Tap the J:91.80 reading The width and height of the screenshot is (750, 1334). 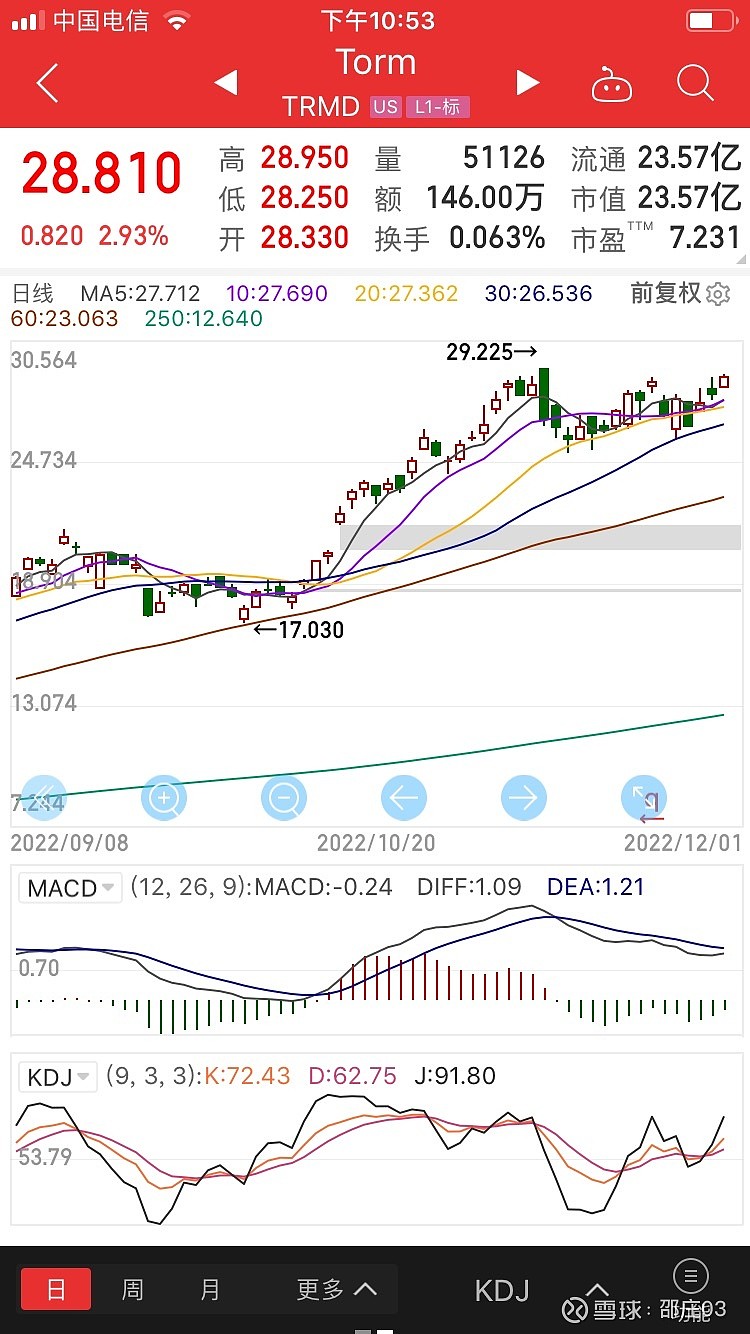click(454, 1076)
